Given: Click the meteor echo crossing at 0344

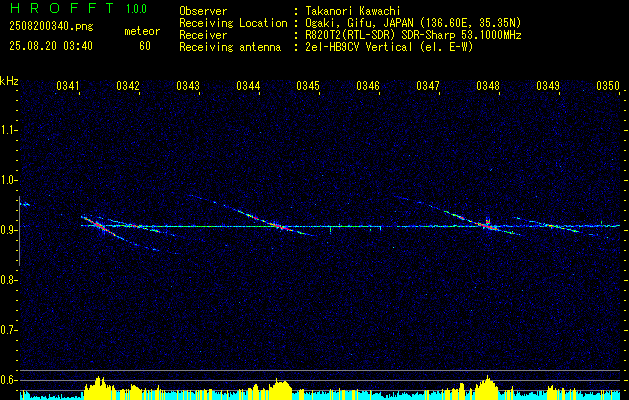Looking at the screenshot, I should pyautogui.click(x=279, y=226).
